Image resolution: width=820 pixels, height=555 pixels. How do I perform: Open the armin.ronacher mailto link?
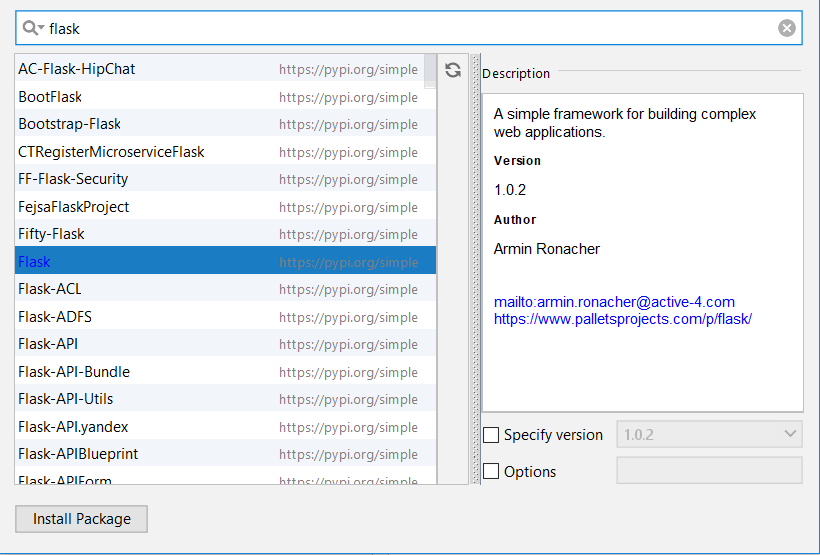click(614, 302)
